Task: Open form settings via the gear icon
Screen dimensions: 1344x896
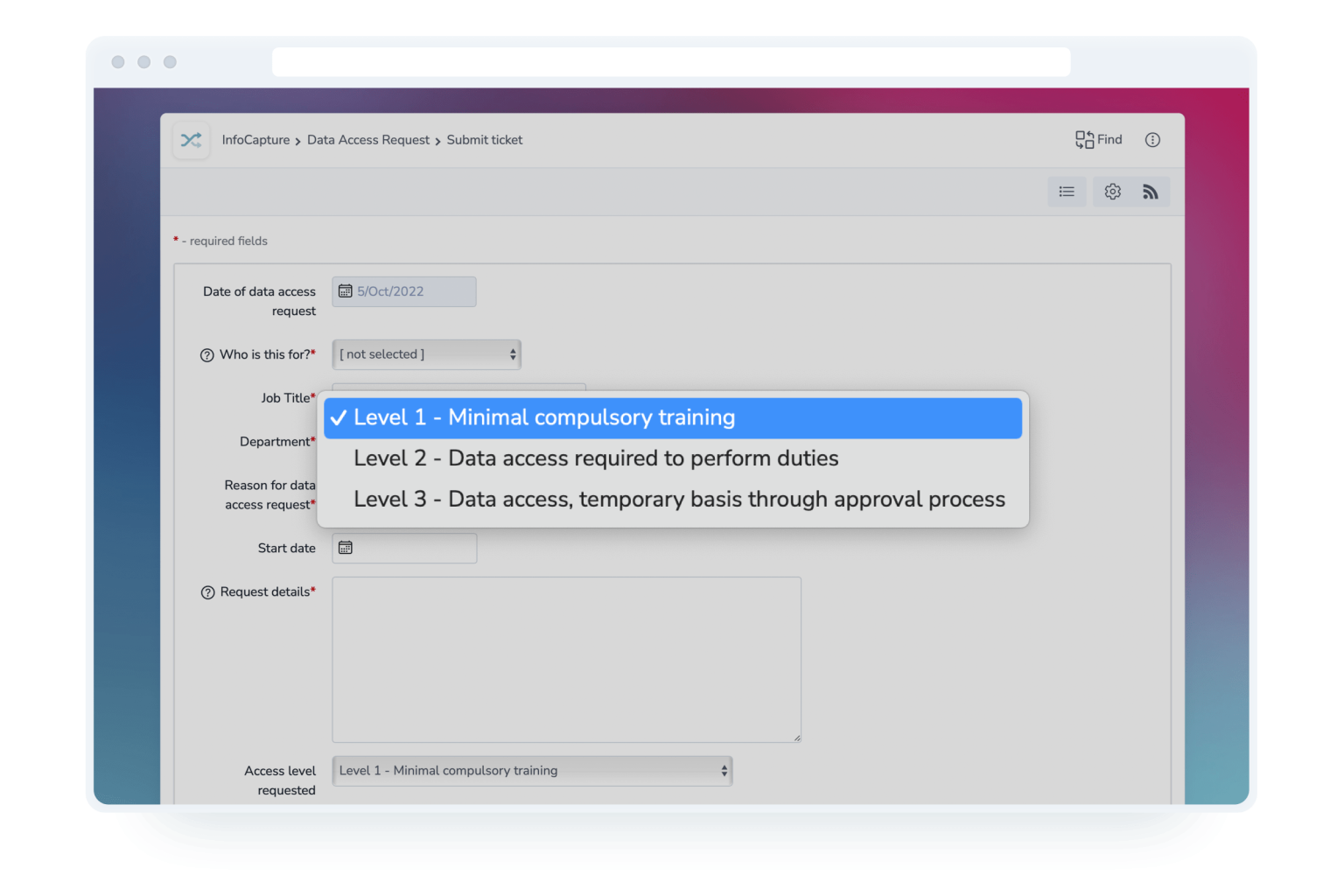Action: tap(1111, 192)
